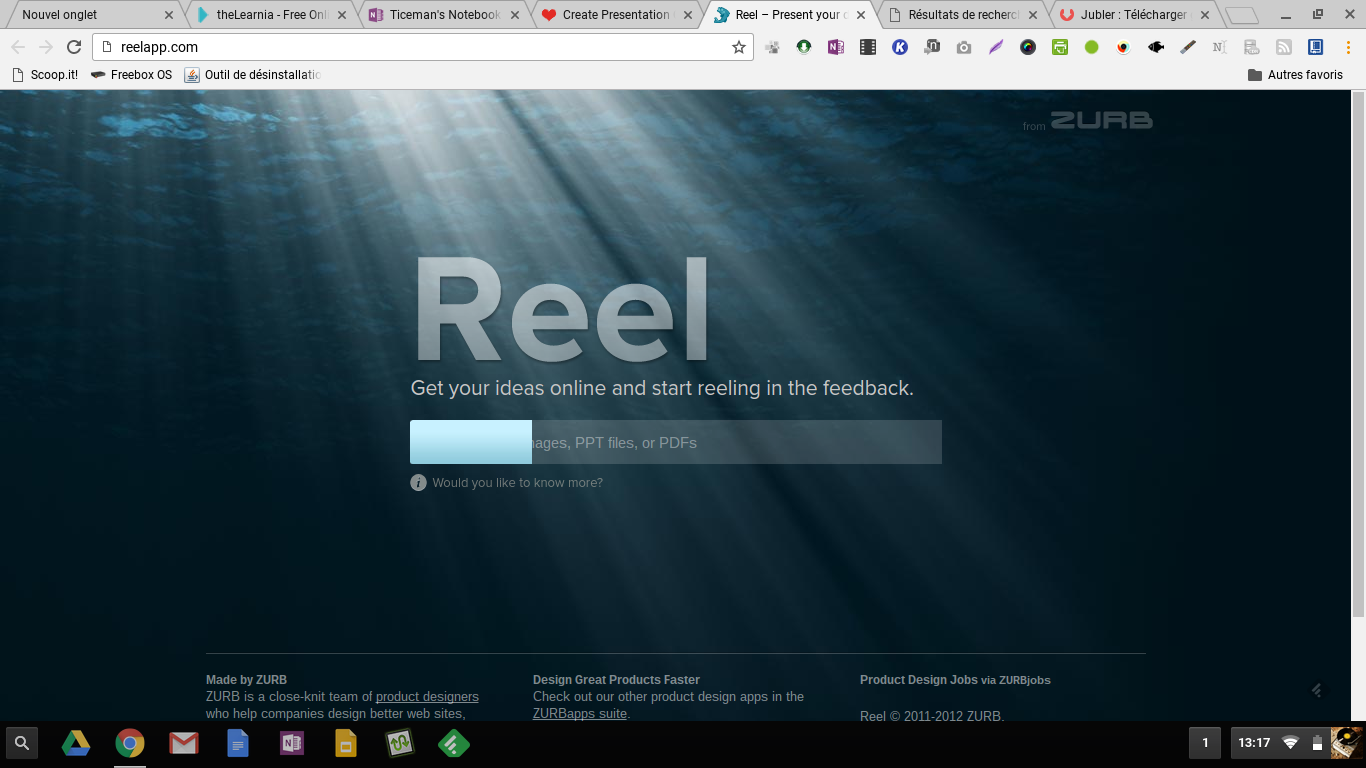The height and width of the screenshot is (768, 1366).
Task: Click the upload bar for images, PPT, PDFs
Action: coord(675,442)
